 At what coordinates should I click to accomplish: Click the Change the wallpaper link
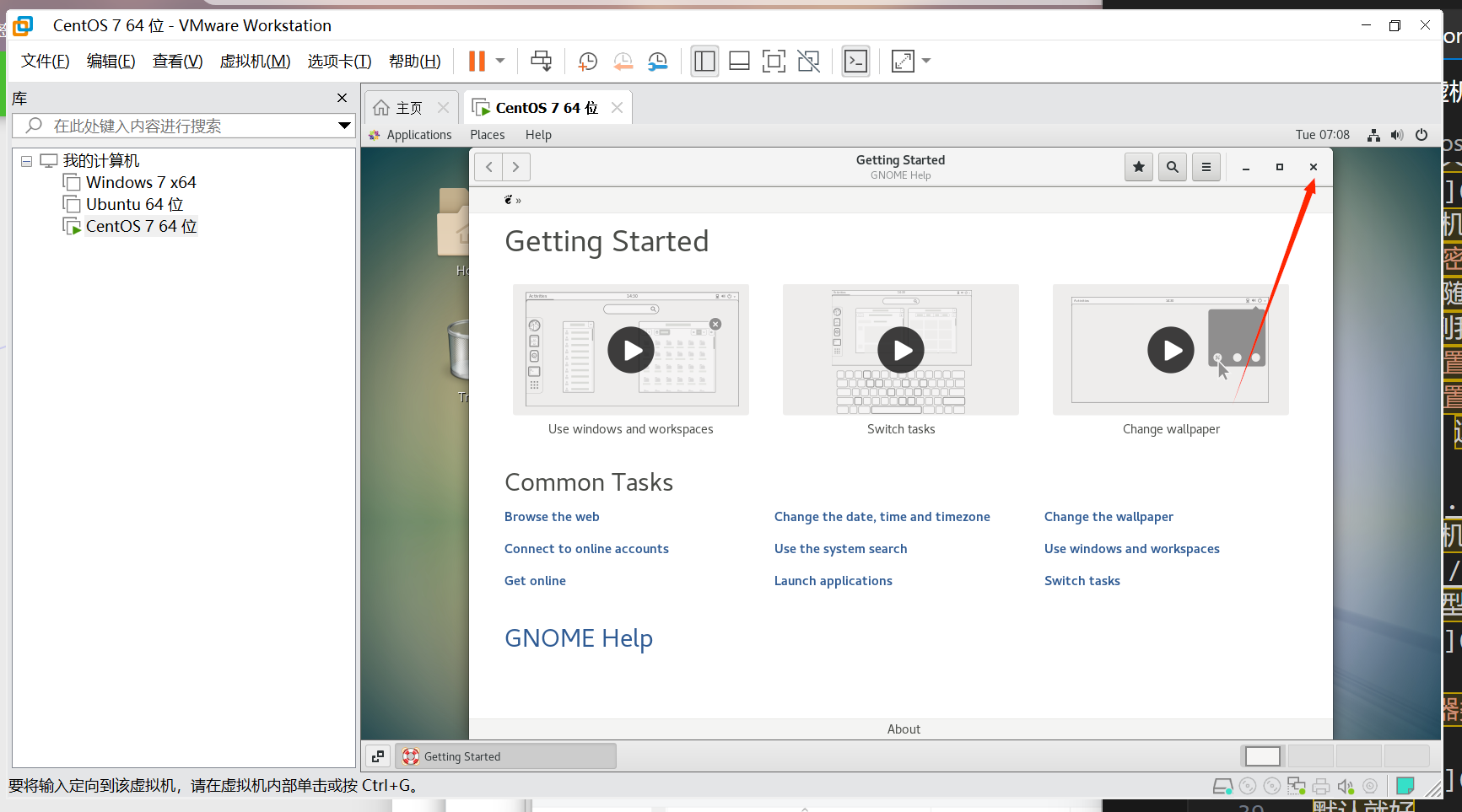tap(1109, 517)
